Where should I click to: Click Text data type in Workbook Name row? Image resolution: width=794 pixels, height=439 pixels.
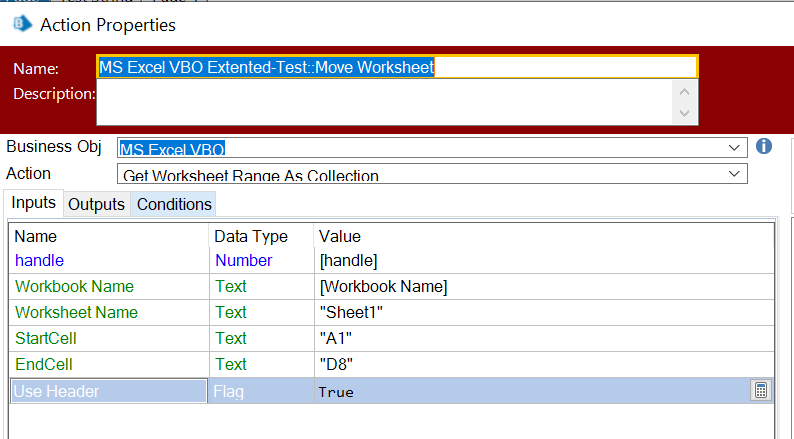click(262, 287)
